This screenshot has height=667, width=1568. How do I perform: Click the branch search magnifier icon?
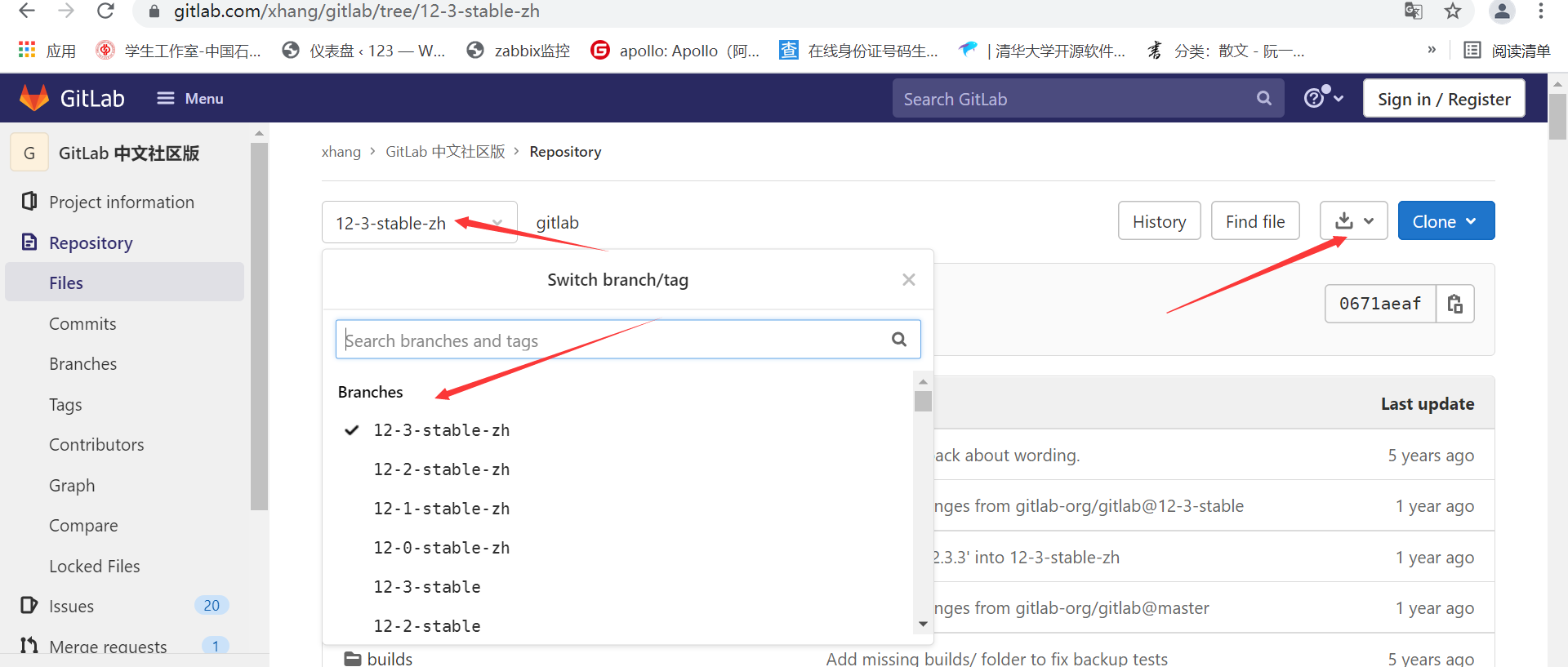pos(899,339)
